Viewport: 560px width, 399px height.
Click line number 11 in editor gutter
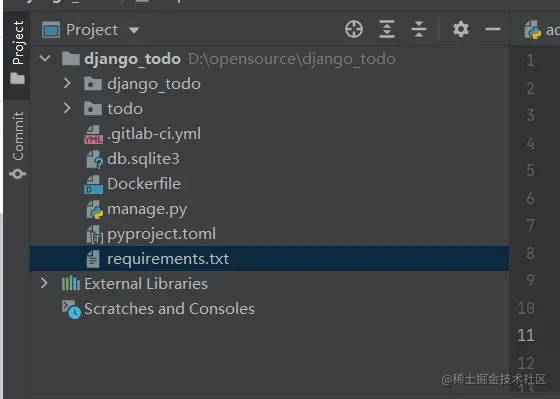pyautogui.click(x=526, y=335)
